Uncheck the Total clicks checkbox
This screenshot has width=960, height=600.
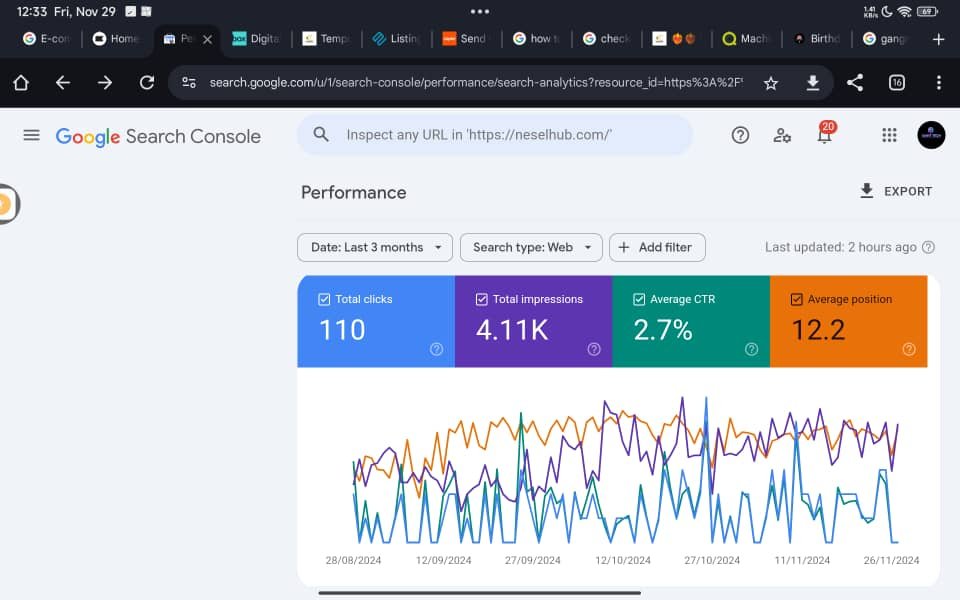(324, 299)
